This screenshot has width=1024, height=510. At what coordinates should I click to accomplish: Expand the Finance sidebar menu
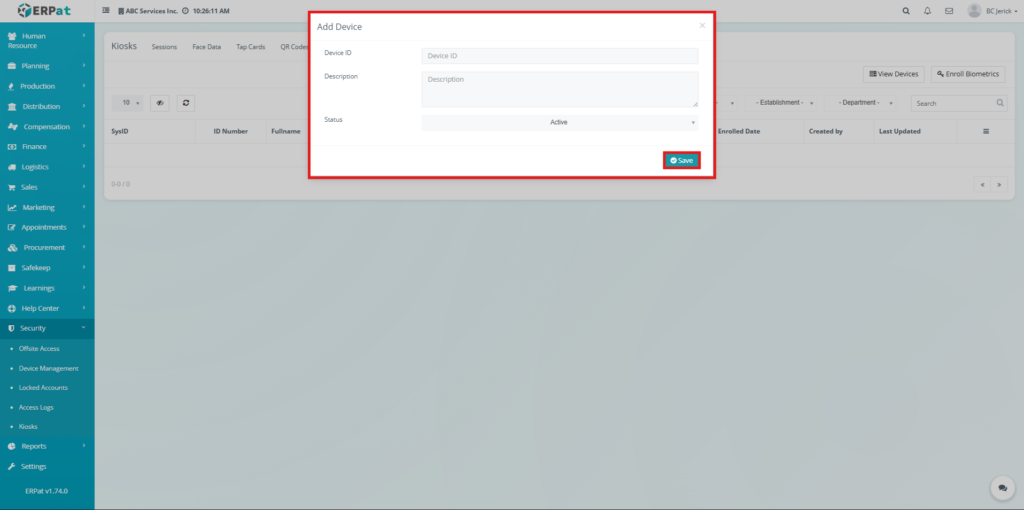point(47,147)
